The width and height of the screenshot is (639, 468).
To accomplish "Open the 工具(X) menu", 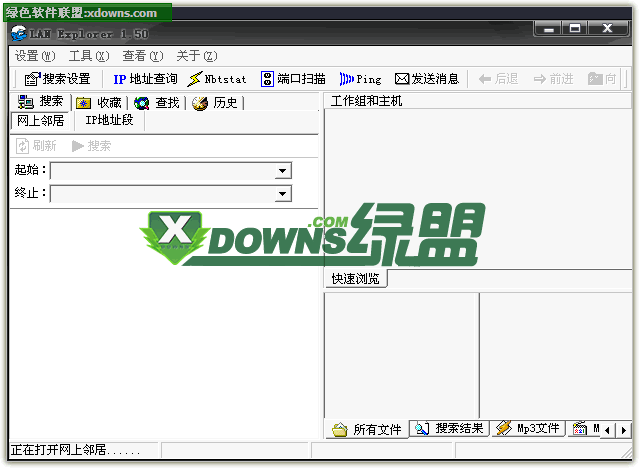I will click(x=89, y=55).
